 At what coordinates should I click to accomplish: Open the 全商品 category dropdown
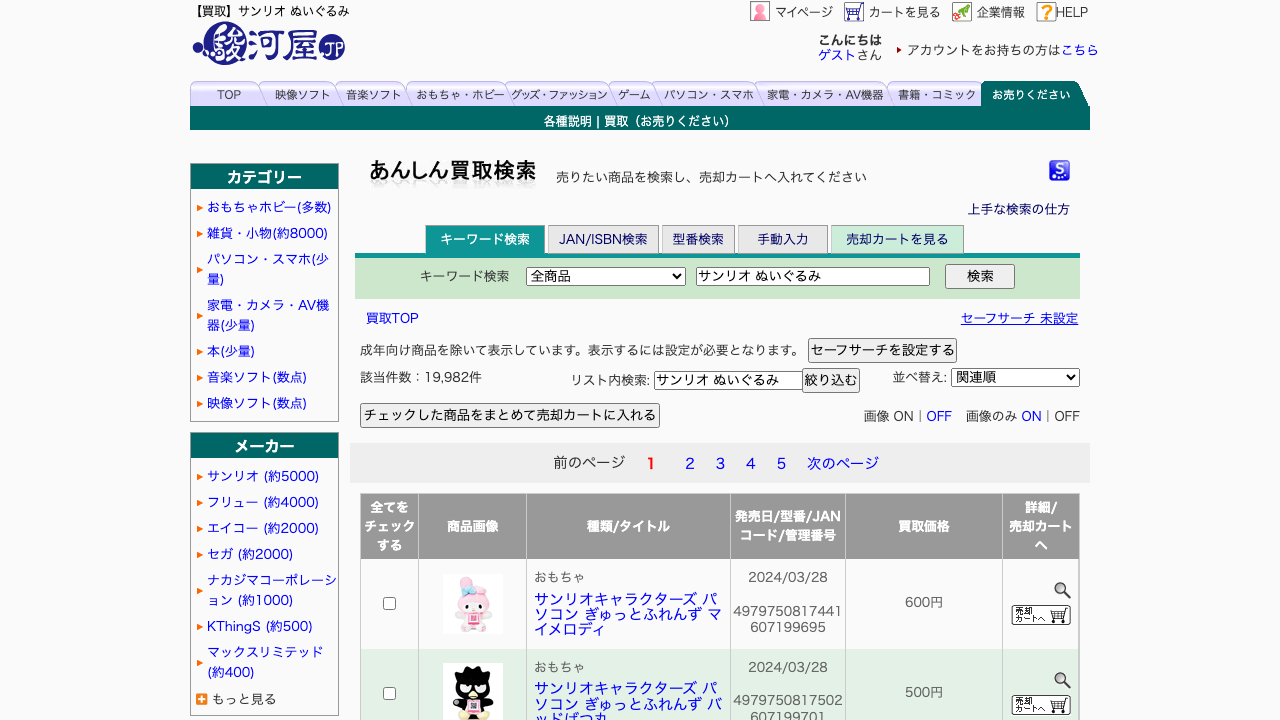tap(606, 276)
